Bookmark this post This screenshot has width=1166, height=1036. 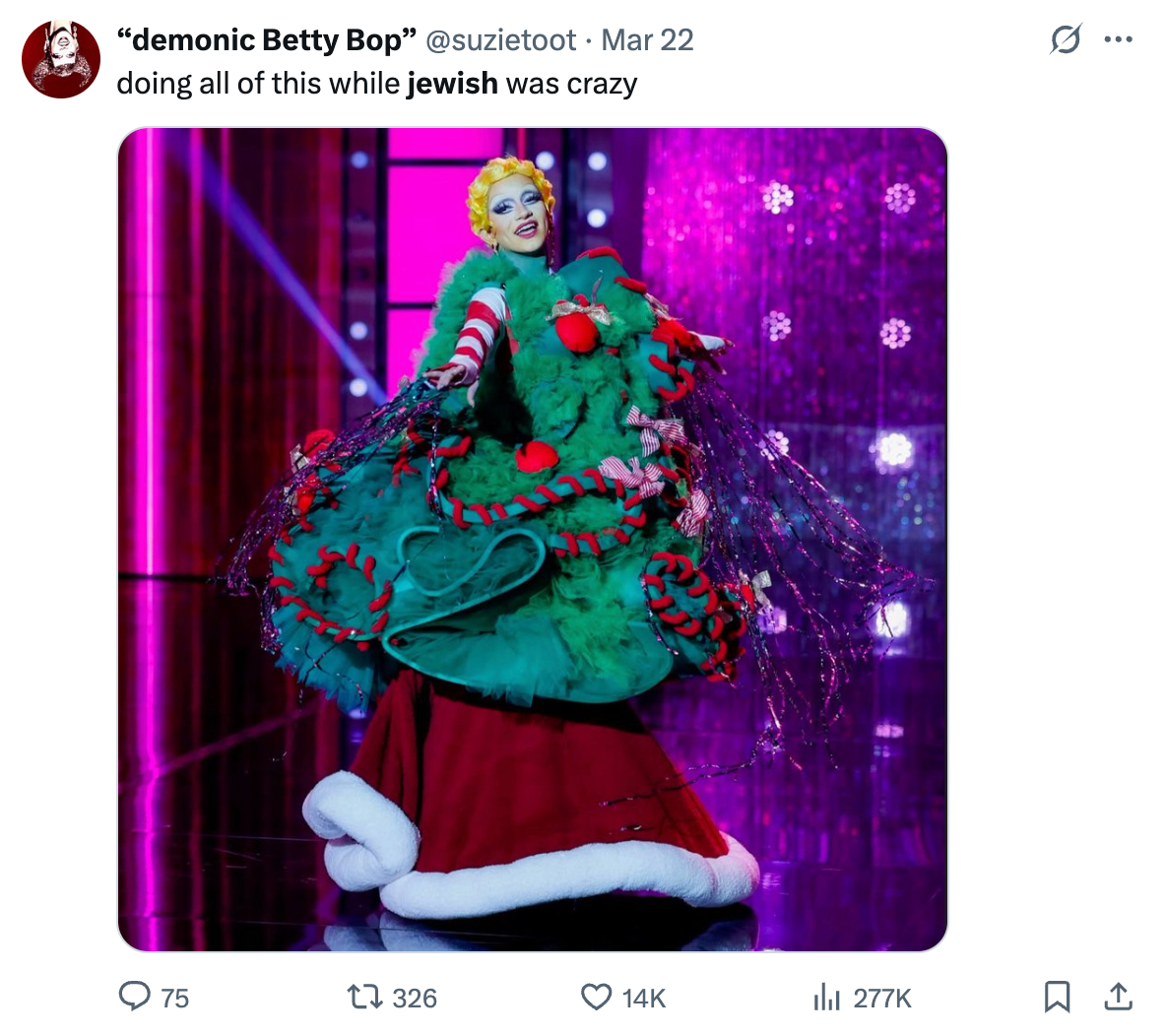pyautogui.click(x=1057, y=997)
